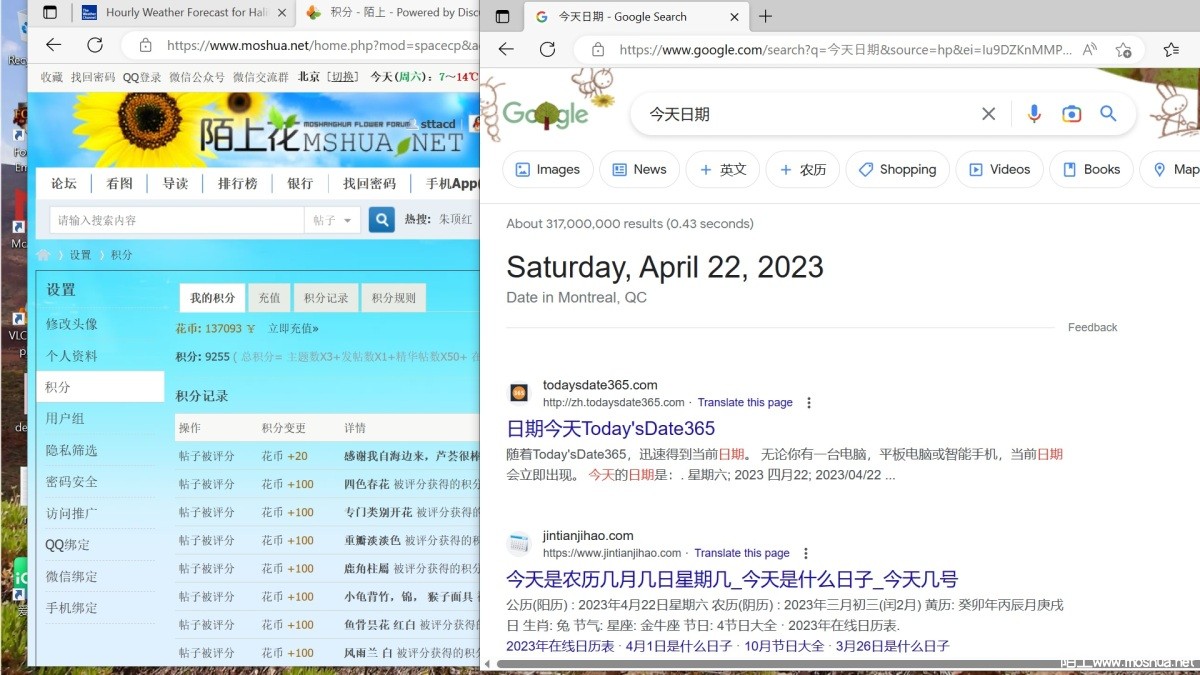The width and height of the screenshot is (1200, 675).
Task: View site info lock in Google address bar
Action: (x=597, y=49)
